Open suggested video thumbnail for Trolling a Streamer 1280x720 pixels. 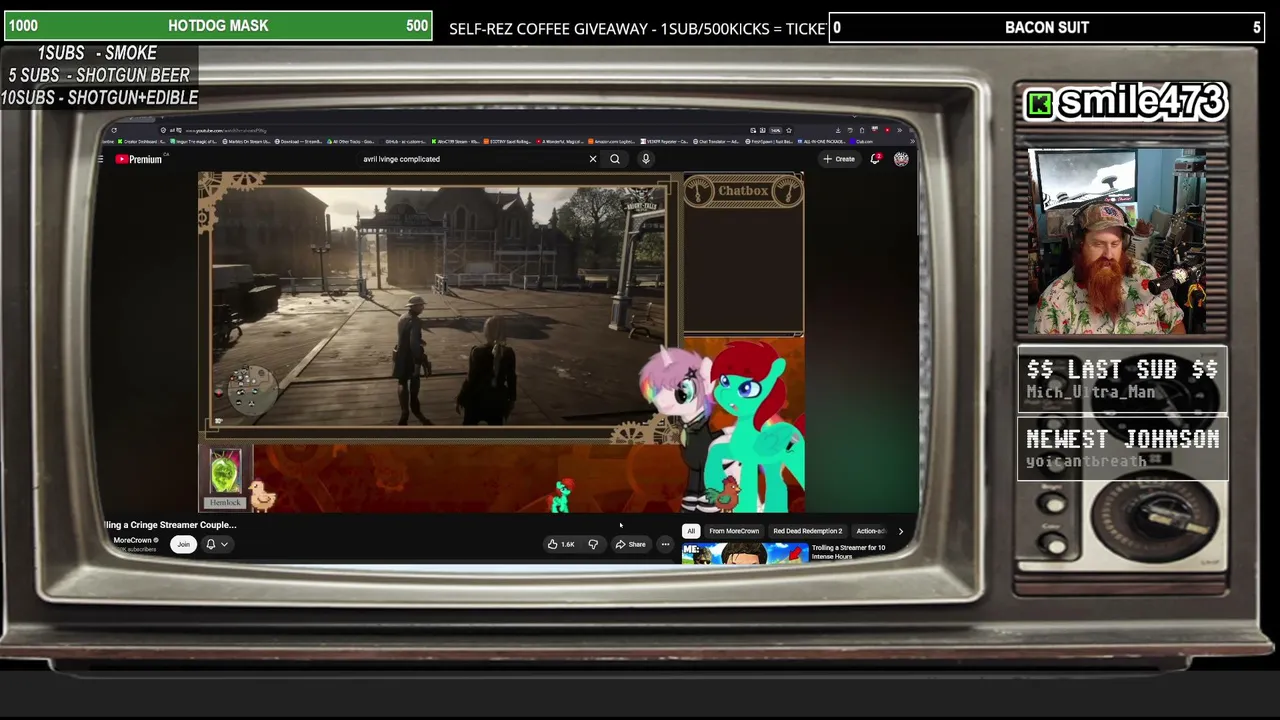[745, 553]
